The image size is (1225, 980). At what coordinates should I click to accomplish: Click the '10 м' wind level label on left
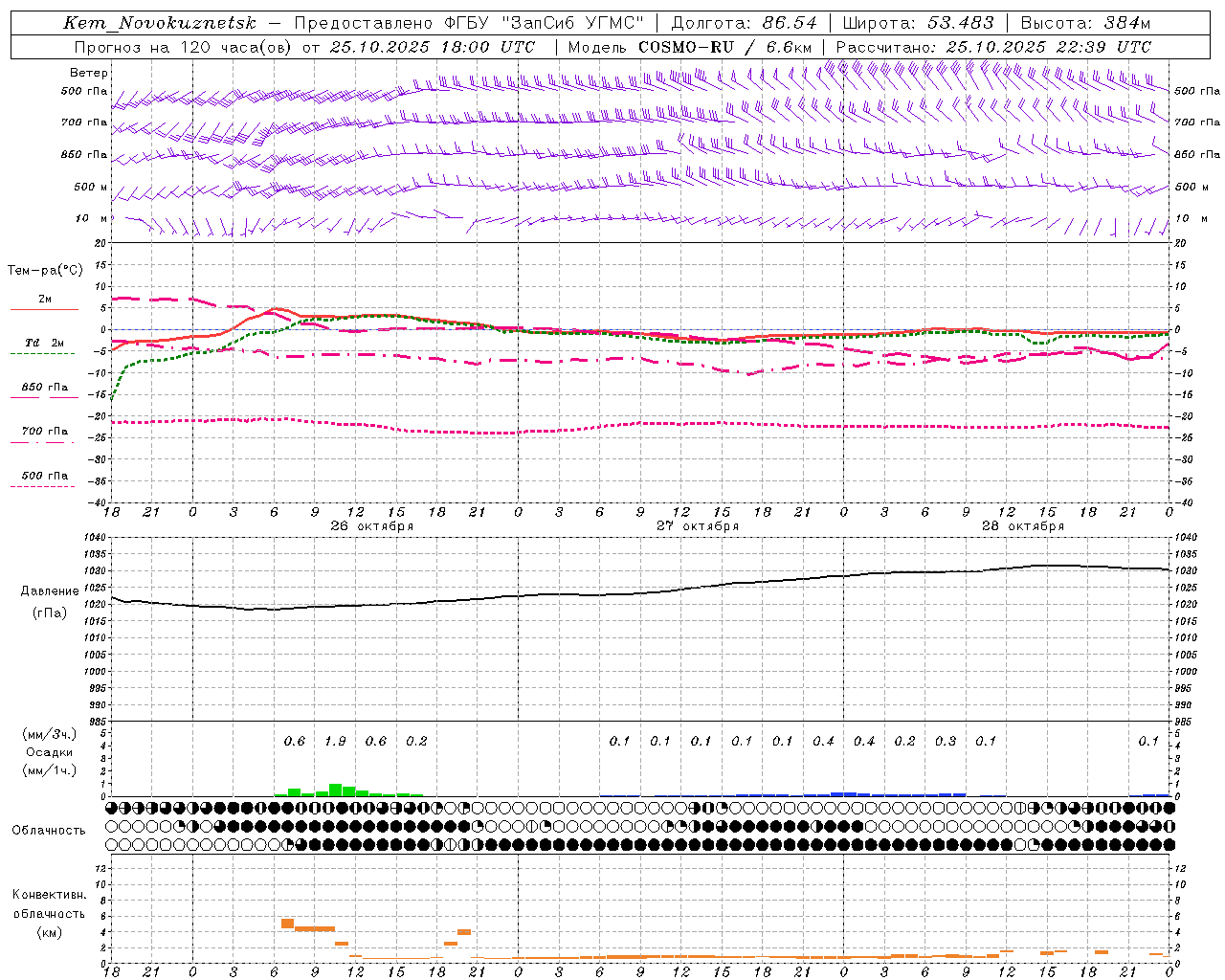pyautogui.click(x=92, y=218)
